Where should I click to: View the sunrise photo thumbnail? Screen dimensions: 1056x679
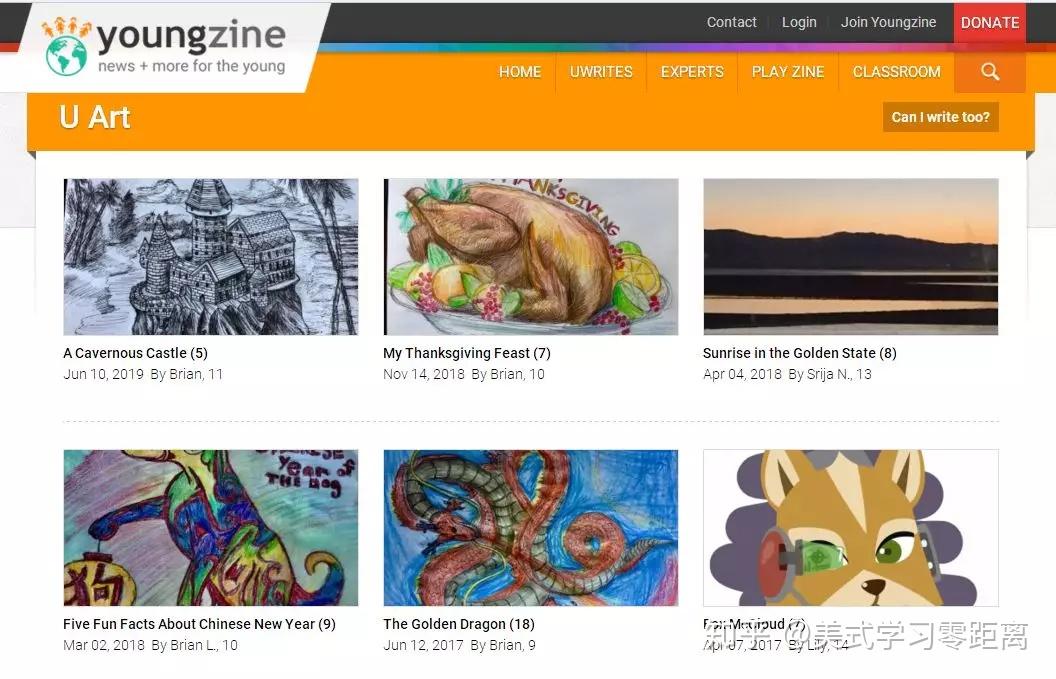click(851, 257)
